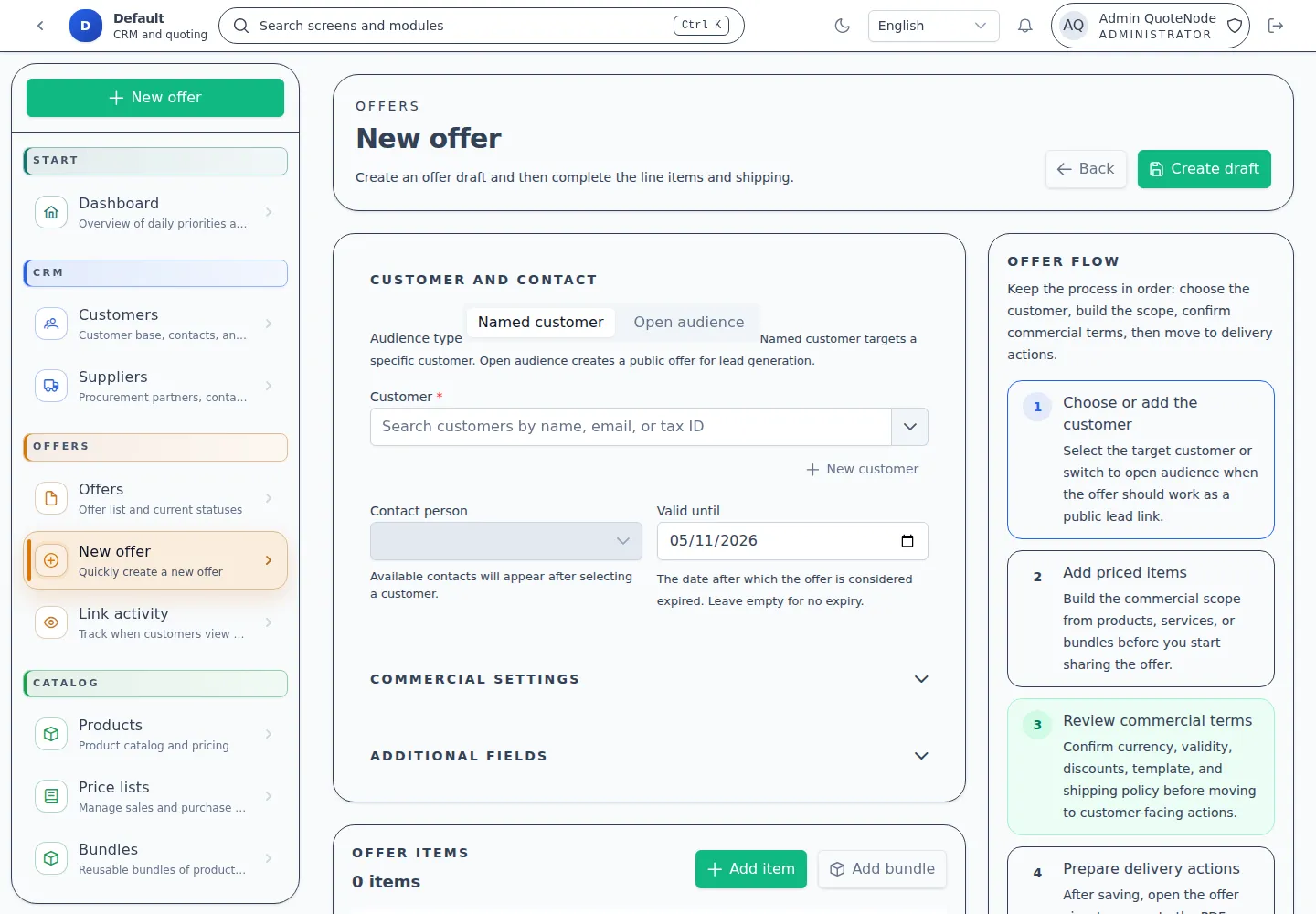Screen dimensions: 1316x914
Task: Click the back arrow beside Default logo
Action: click(x=40, y=26)
